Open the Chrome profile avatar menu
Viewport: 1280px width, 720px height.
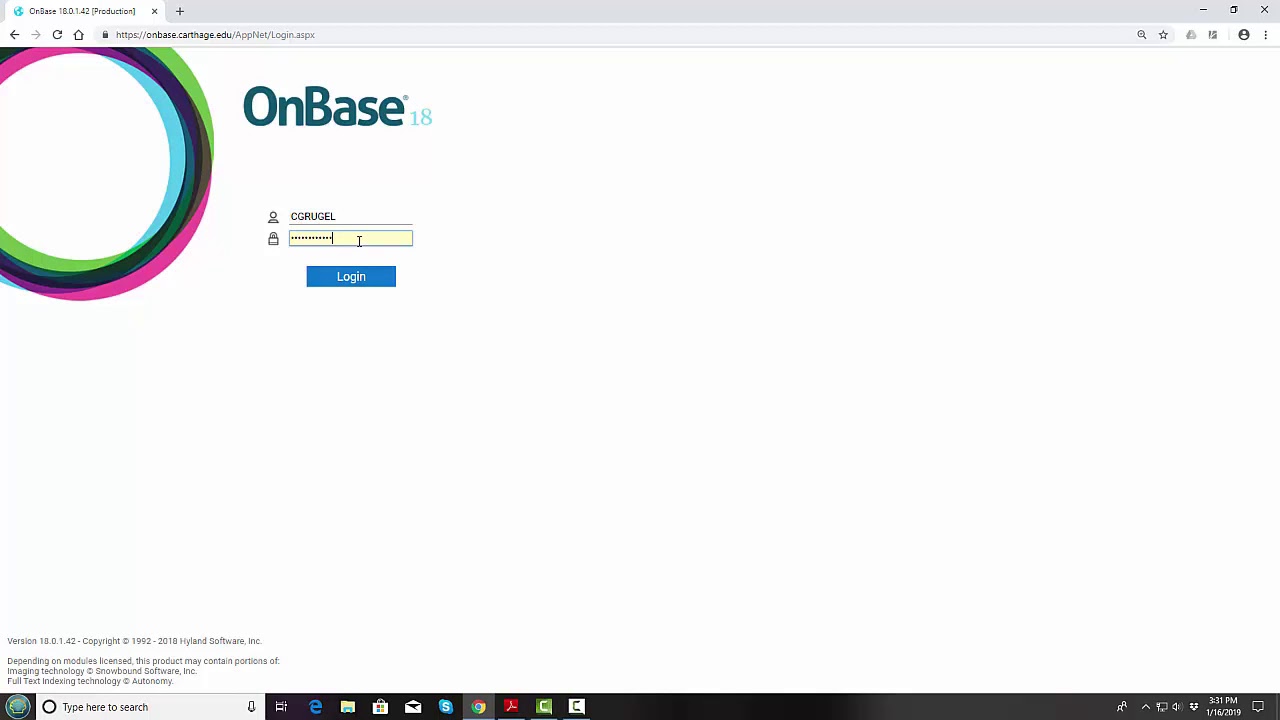[x=1244, y=35]
